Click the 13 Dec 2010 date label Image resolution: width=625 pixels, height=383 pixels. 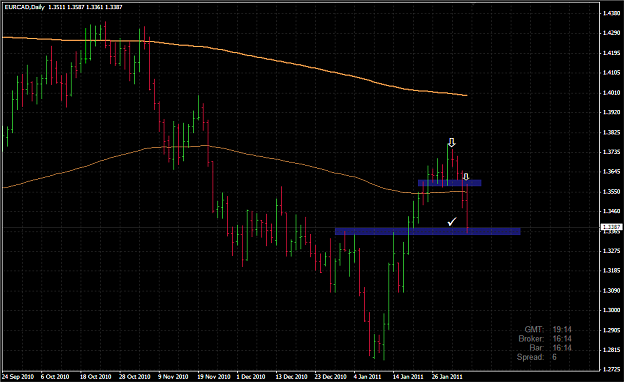(x=291, y=377)
